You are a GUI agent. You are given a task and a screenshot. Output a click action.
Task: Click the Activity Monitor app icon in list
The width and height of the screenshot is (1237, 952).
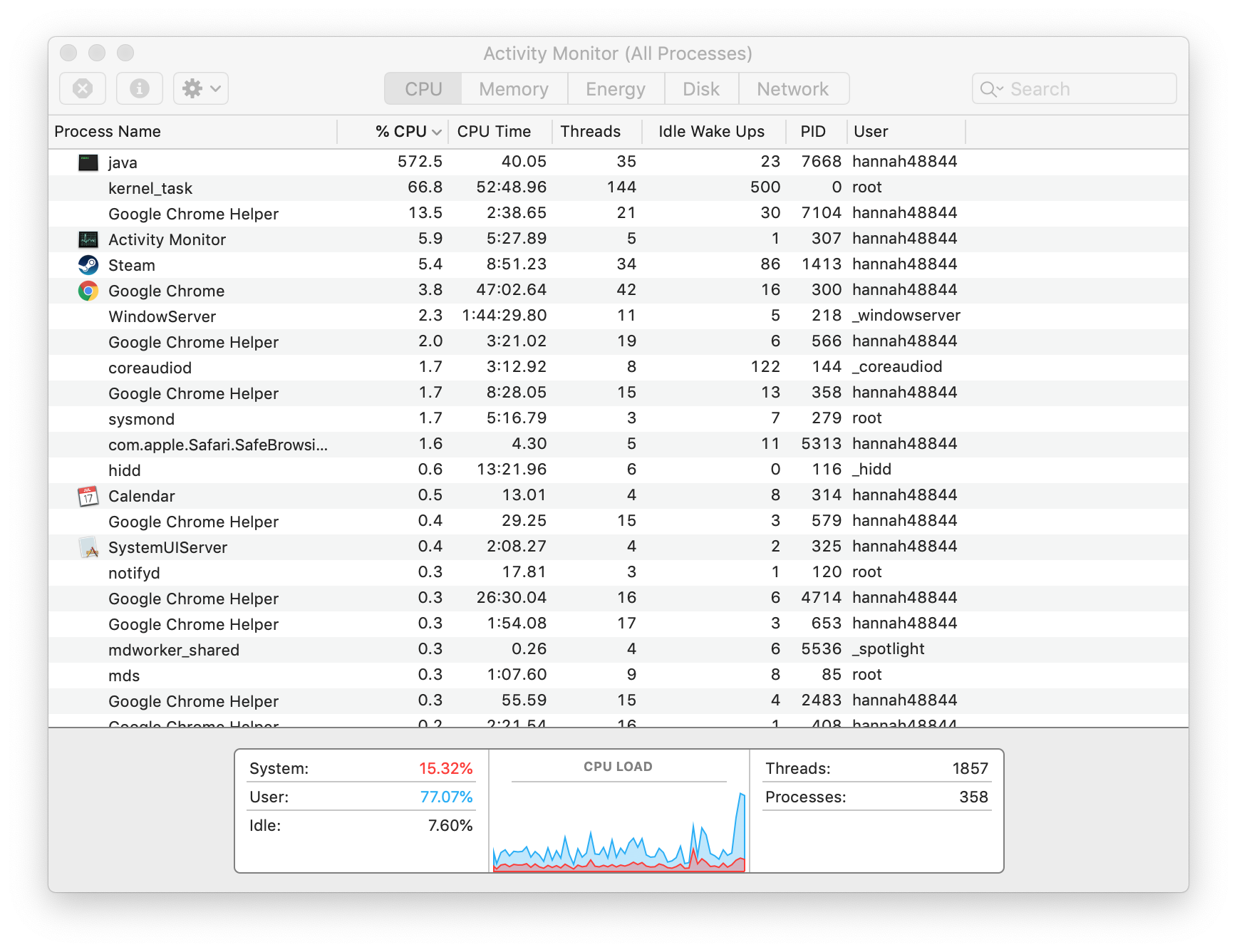(x=88, y=239)
